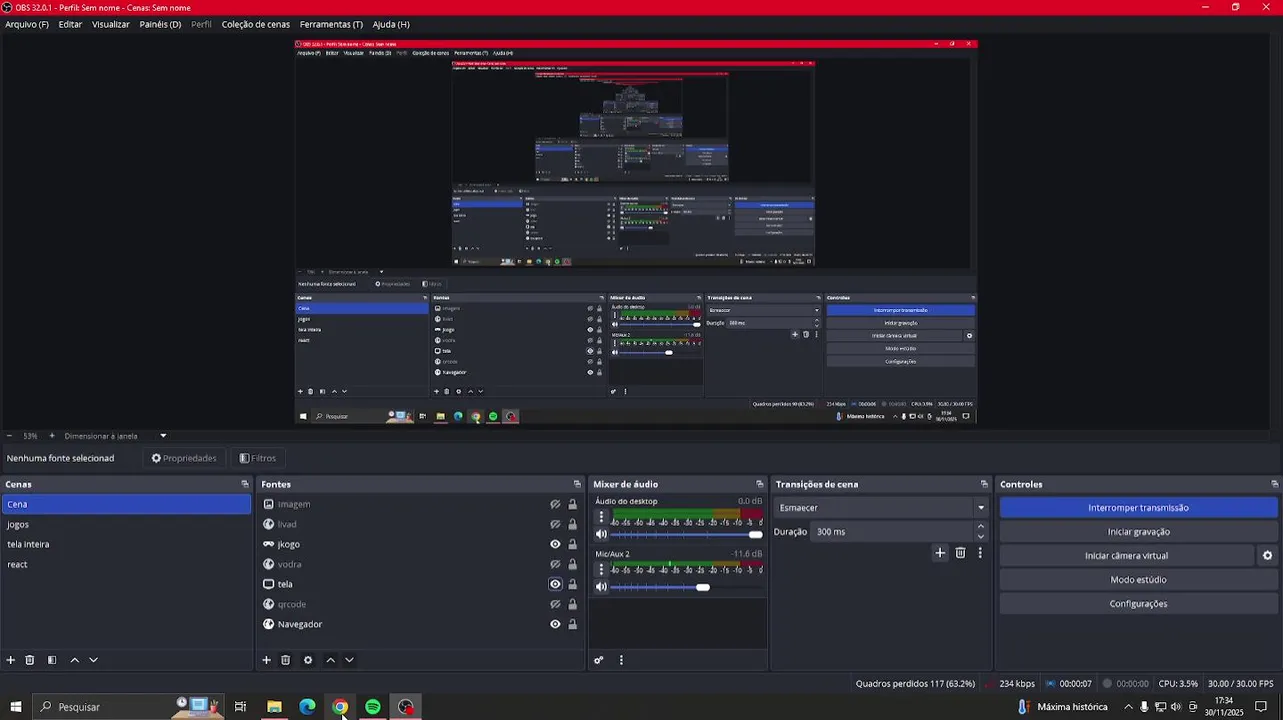Viewport: 1283px width, 720px height.
Task: Open the audio mixer three-dot menu at the bottom
Action: (621, 660)
